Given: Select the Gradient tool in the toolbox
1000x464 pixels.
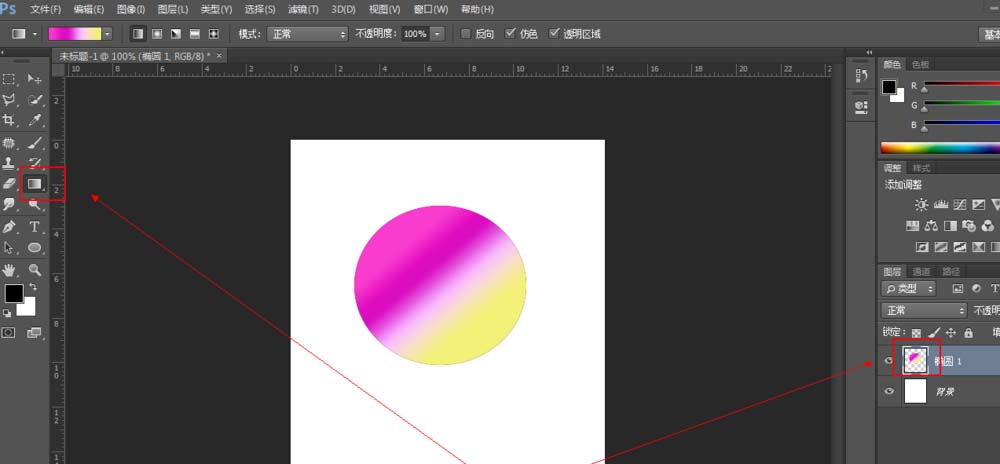Looking at the screenshot, I should (x=35, y=184).
